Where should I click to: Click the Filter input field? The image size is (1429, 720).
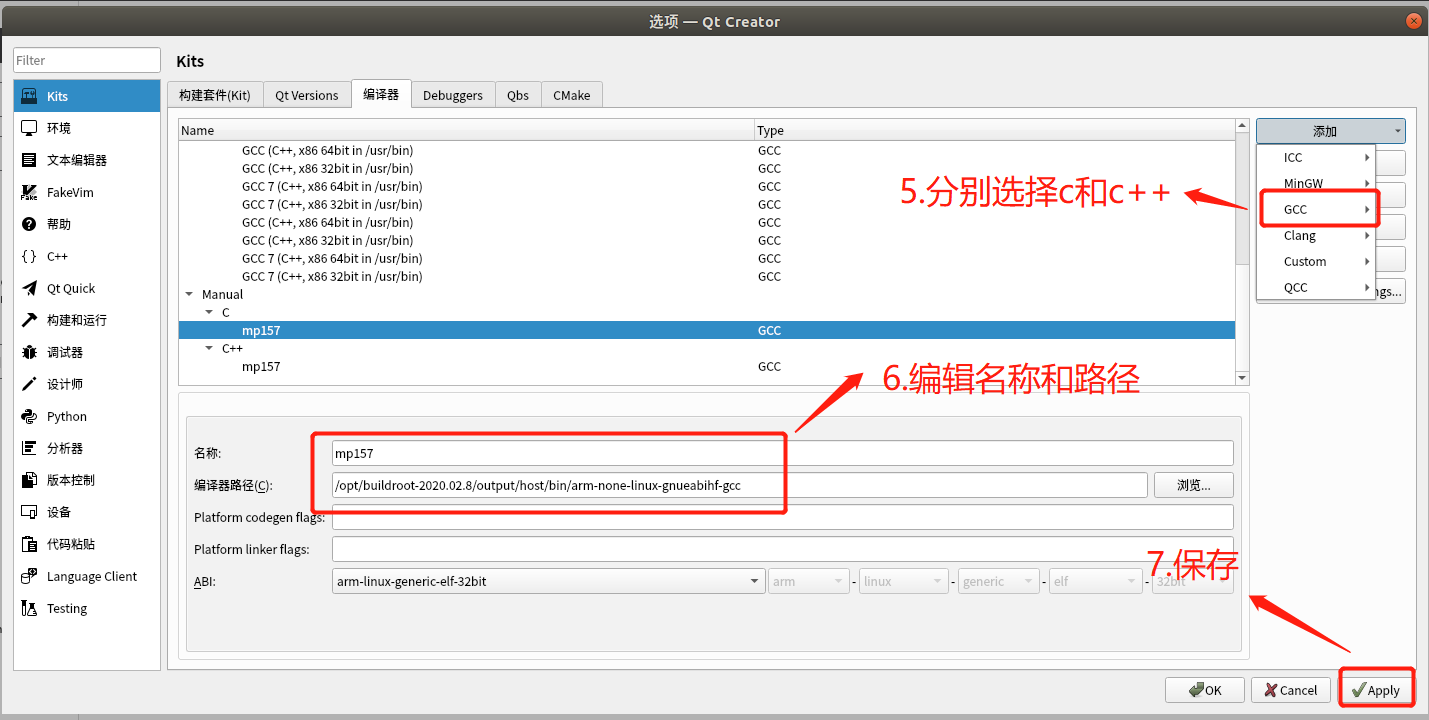[86, 59]
